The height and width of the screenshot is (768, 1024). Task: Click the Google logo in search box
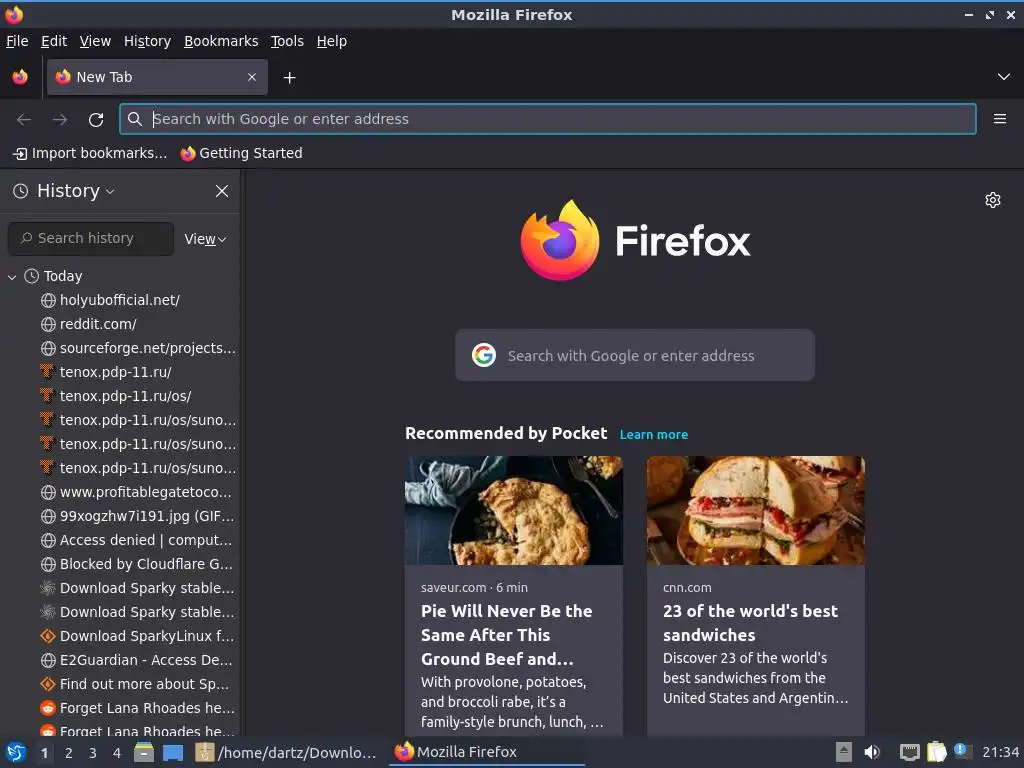483,355
